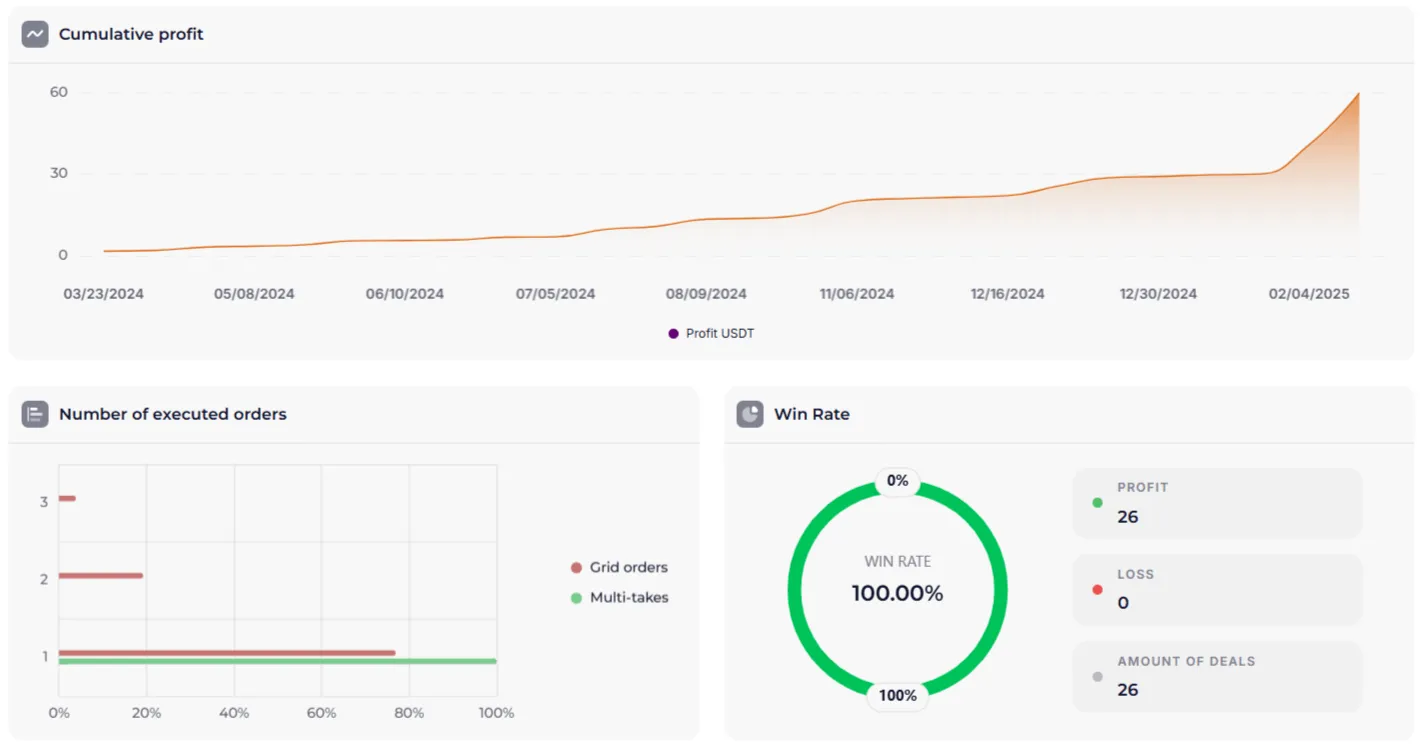Select the green Multi-takes bar at row 1
Viewport: 1420px width, 747px height.
pyautogui.click(x=277, y=661)
